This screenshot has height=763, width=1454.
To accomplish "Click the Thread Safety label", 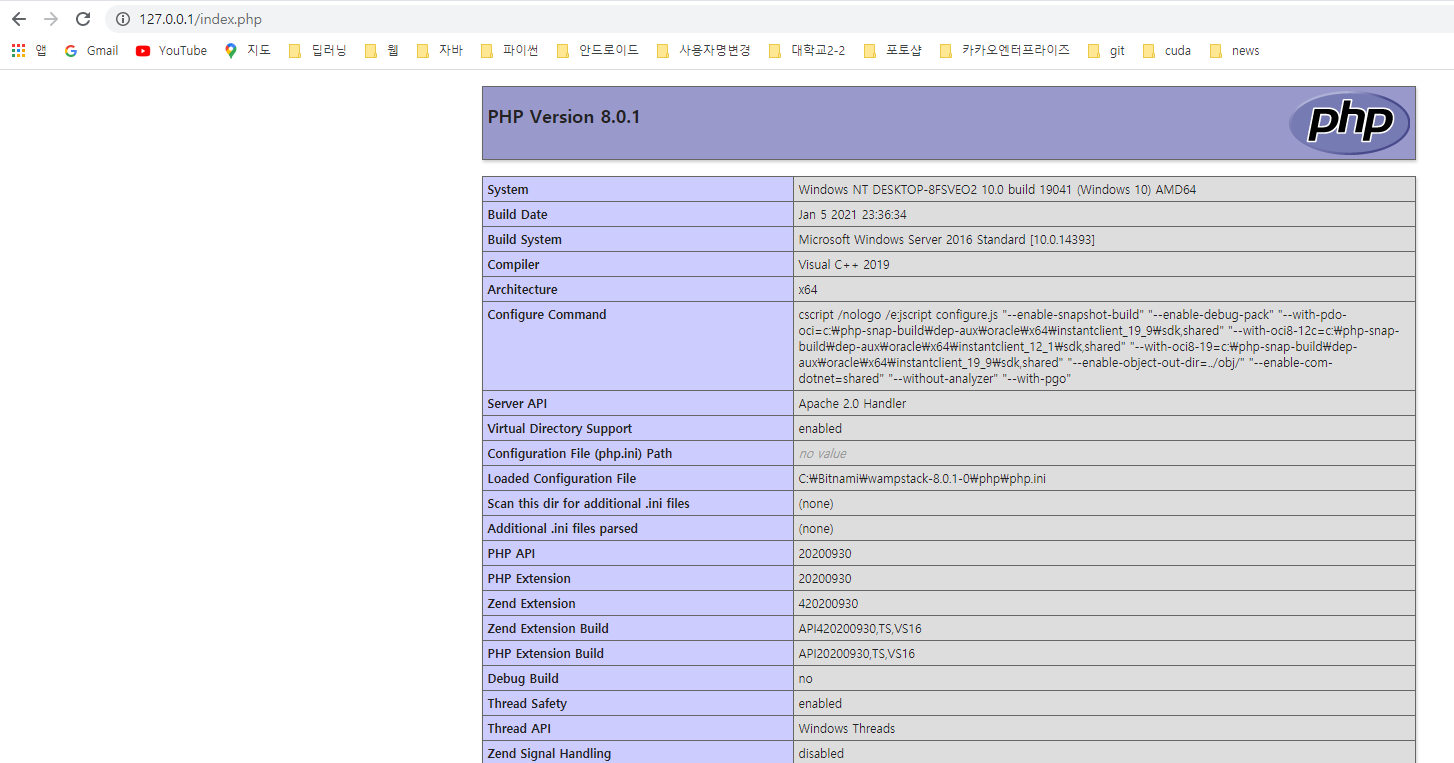I will tap(527, 704).
